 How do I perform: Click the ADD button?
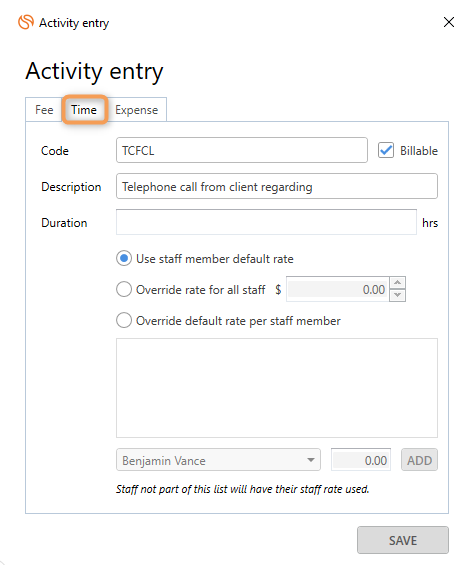(419, 460)
